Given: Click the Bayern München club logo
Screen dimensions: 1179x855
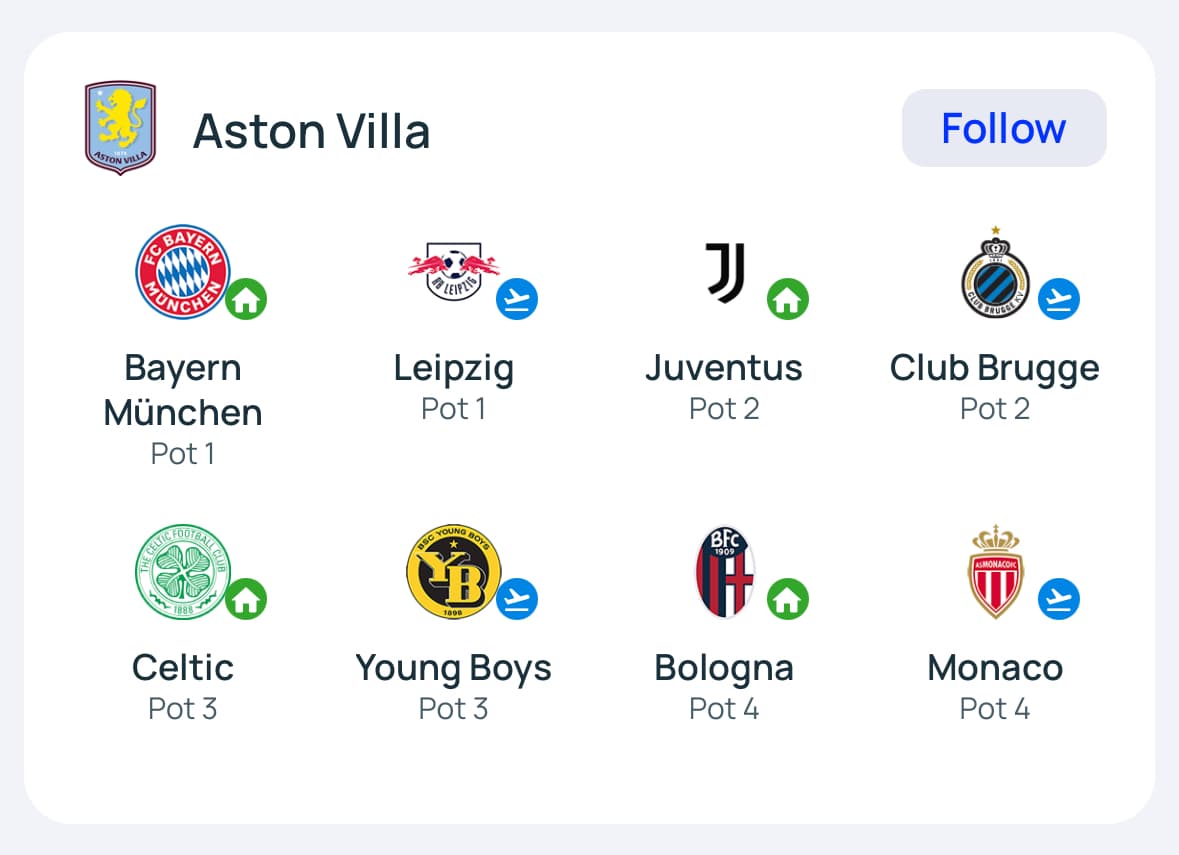Looking at the screenshot, I should tap(183, 271).
